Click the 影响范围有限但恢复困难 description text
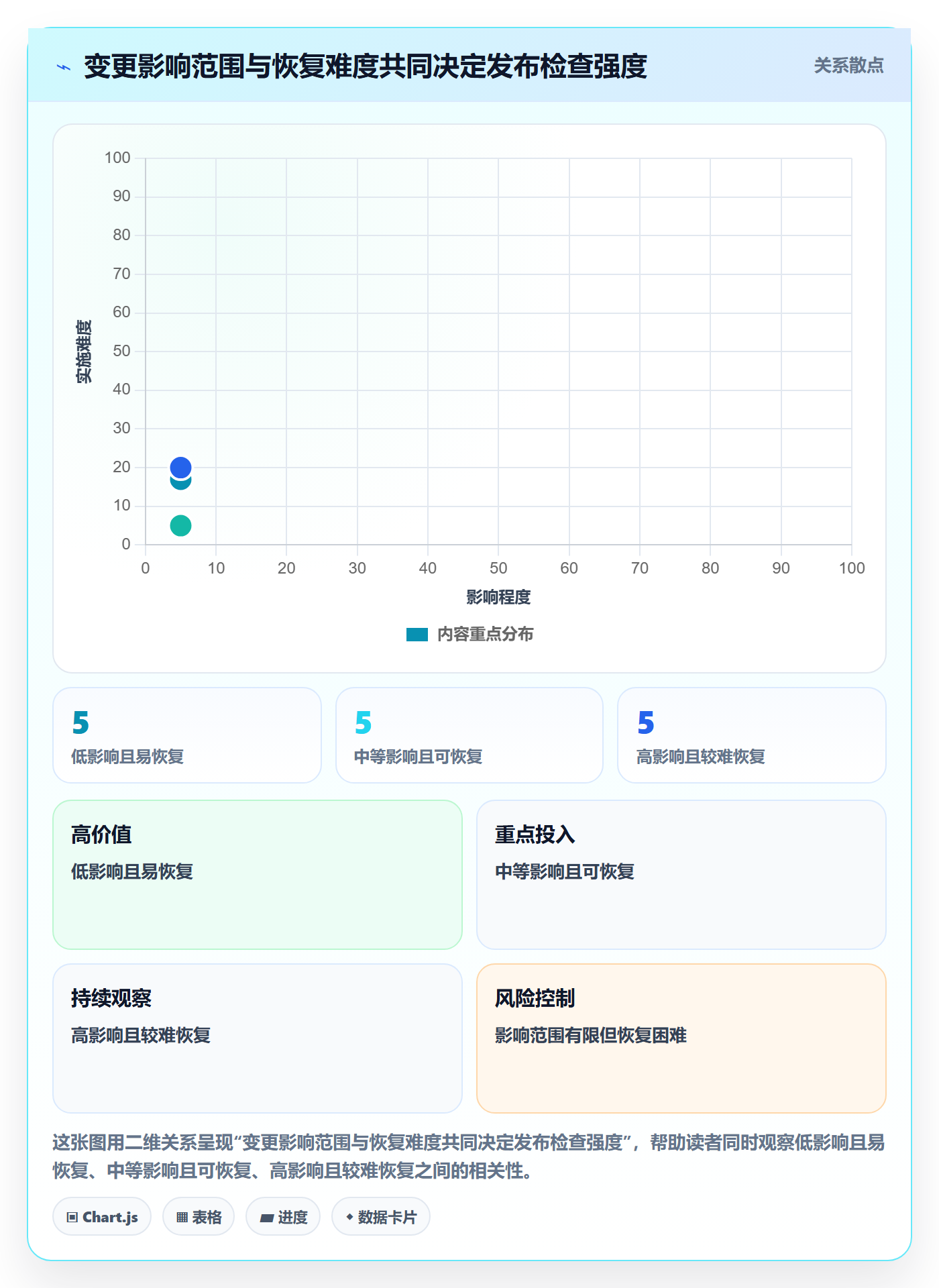939x1288 pixels. (x=591, y=1035)
